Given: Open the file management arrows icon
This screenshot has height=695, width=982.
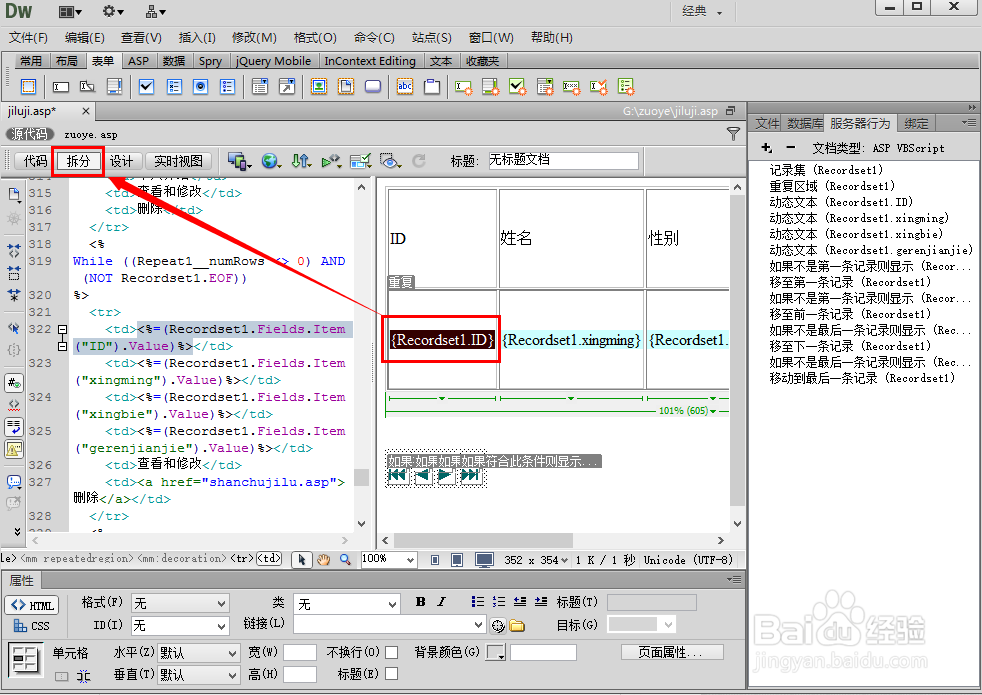Looking at the screenshot, I should 301,162.
